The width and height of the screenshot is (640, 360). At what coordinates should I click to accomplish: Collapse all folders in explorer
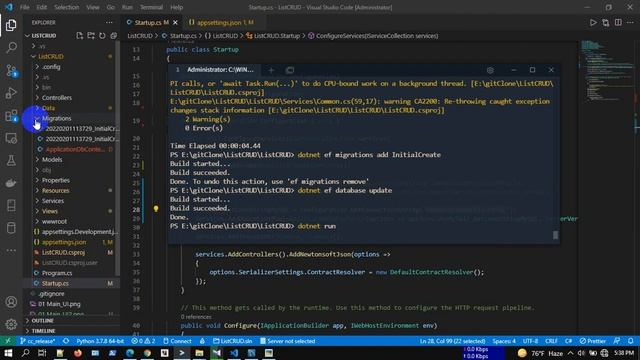pyautogui.click(x=113, y=36)
